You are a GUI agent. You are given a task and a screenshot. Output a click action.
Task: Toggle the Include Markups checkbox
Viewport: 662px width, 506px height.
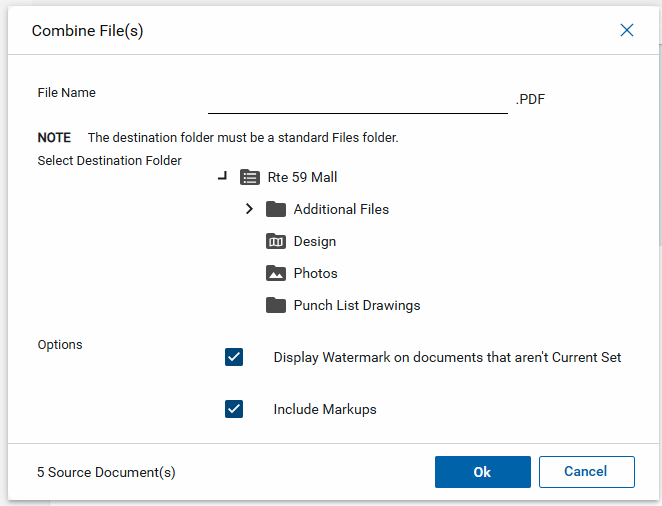click(x=234, y=409)
